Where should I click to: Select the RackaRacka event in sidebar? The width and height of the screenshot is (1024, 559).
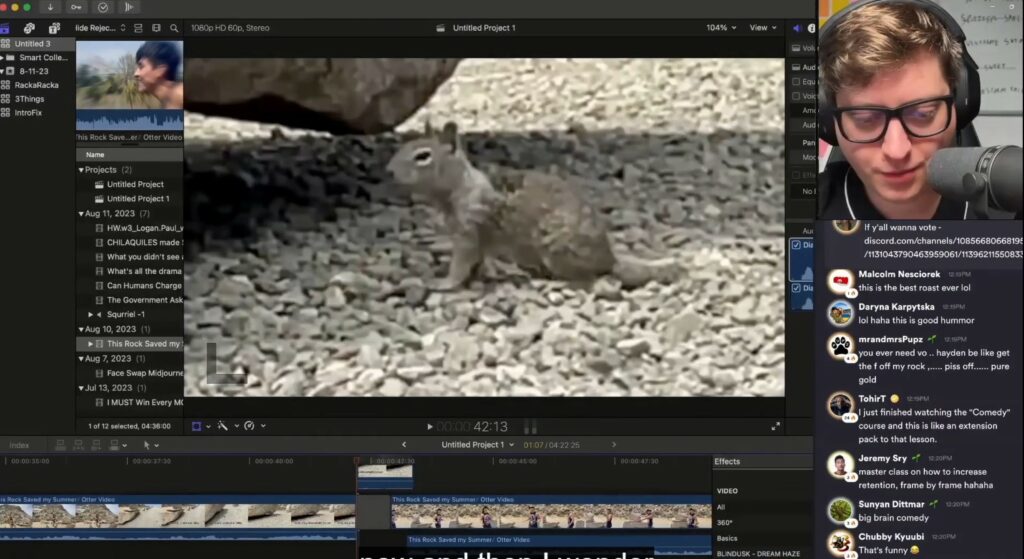pyautogui.click(x=36, y=85)
